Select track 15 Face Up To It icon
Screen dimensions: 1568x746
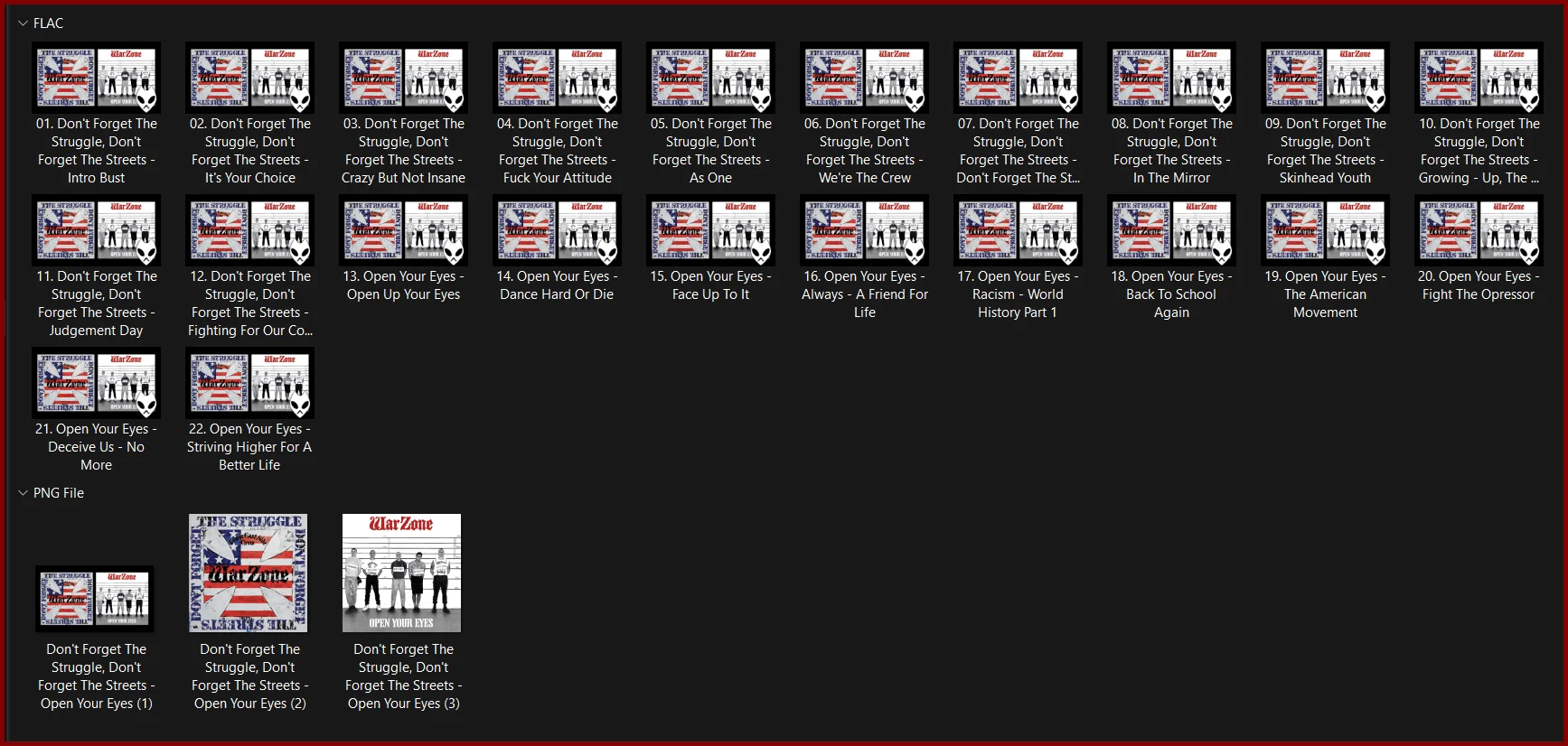pyautogui.click(x=711, y=230)
